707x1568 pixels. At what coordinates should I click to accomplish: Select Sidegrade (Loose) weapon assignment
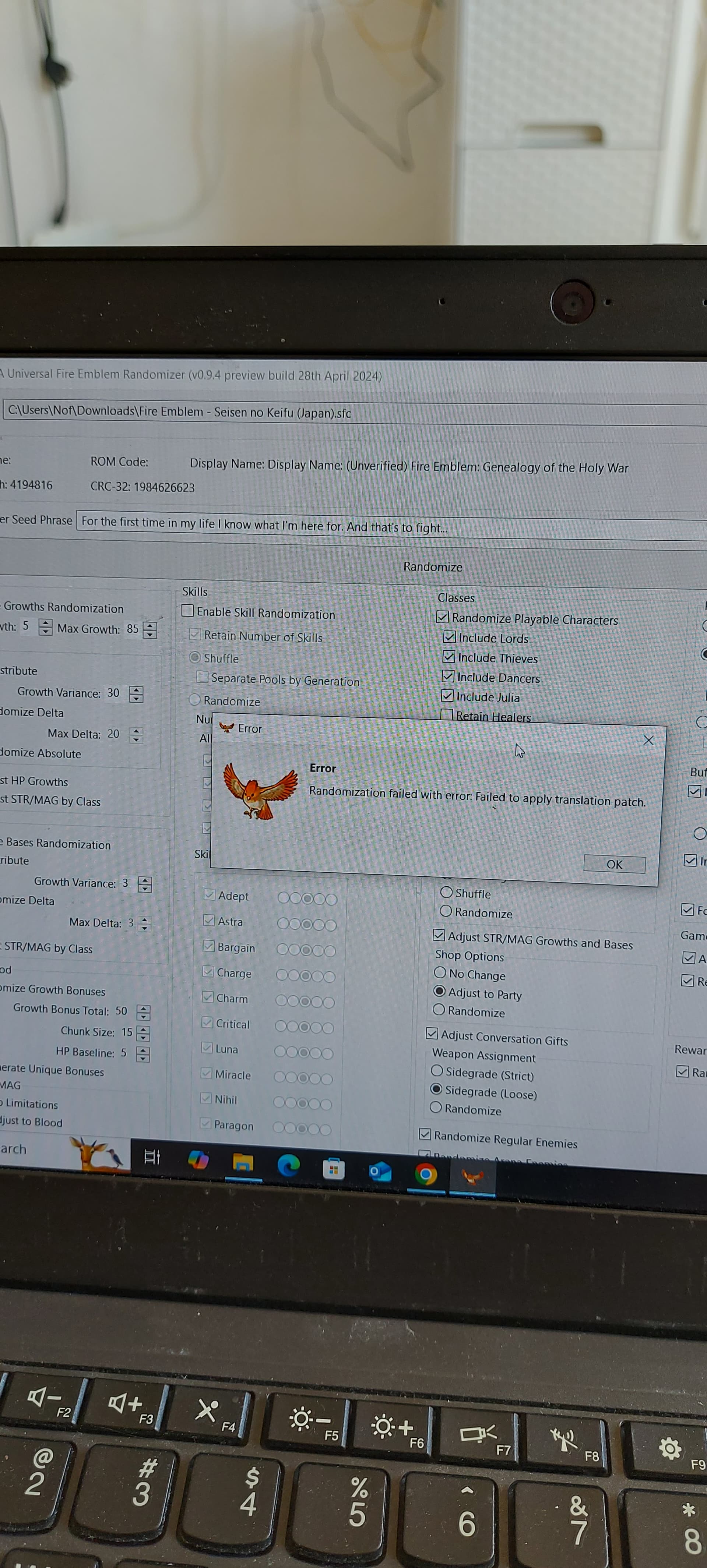(x=436, y=1089)
